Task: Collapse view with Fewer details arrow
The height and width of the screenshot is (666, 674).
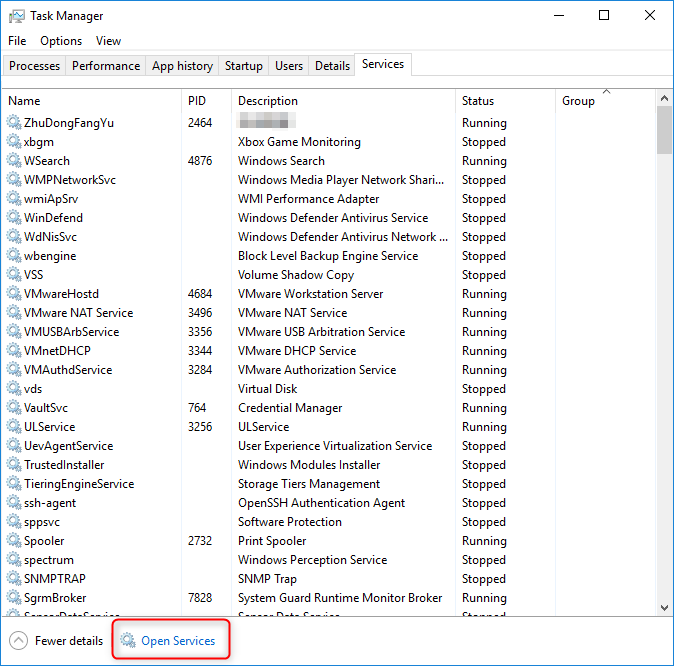Action: [x=18, y=640]
